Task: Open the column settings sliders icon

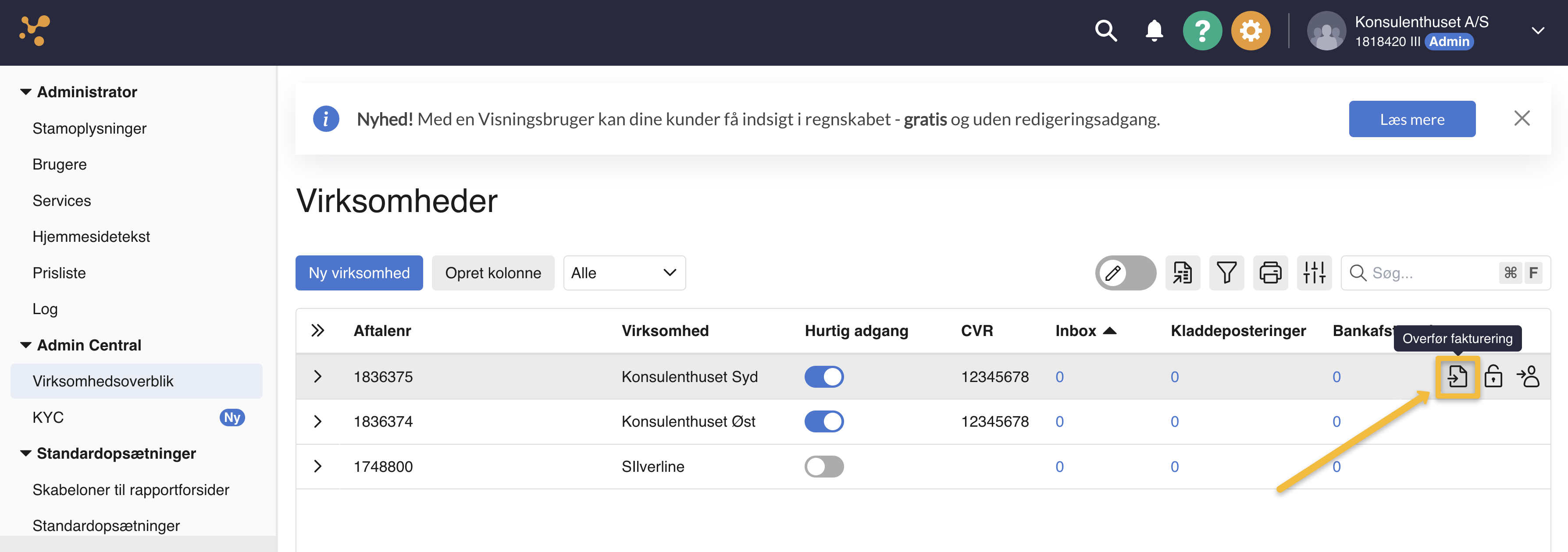Action: 1314,273
